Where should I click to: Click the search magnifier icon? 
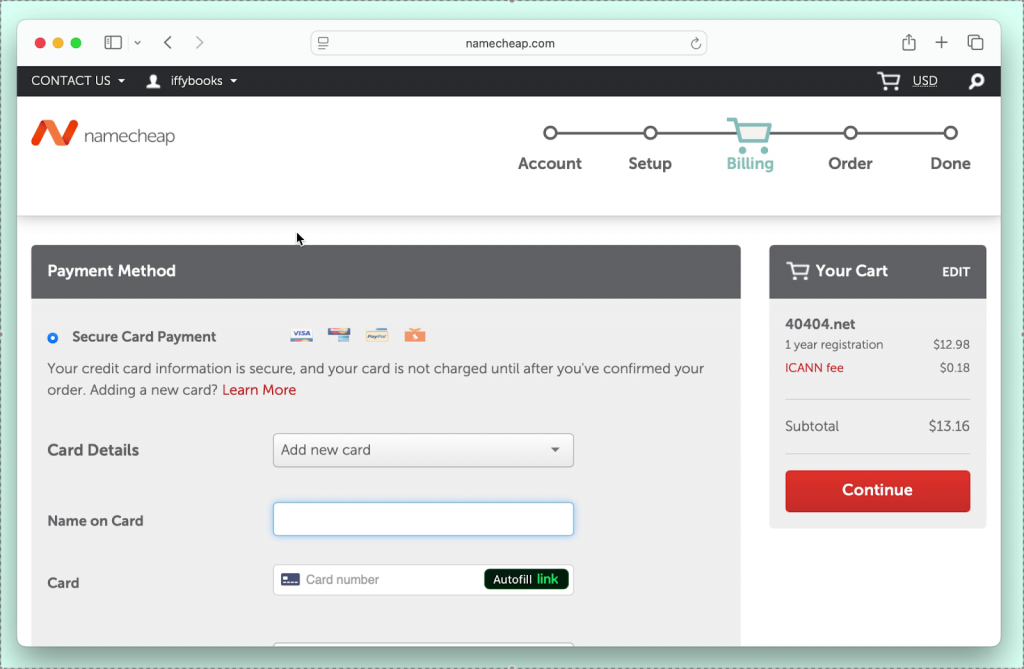[976, 81]
